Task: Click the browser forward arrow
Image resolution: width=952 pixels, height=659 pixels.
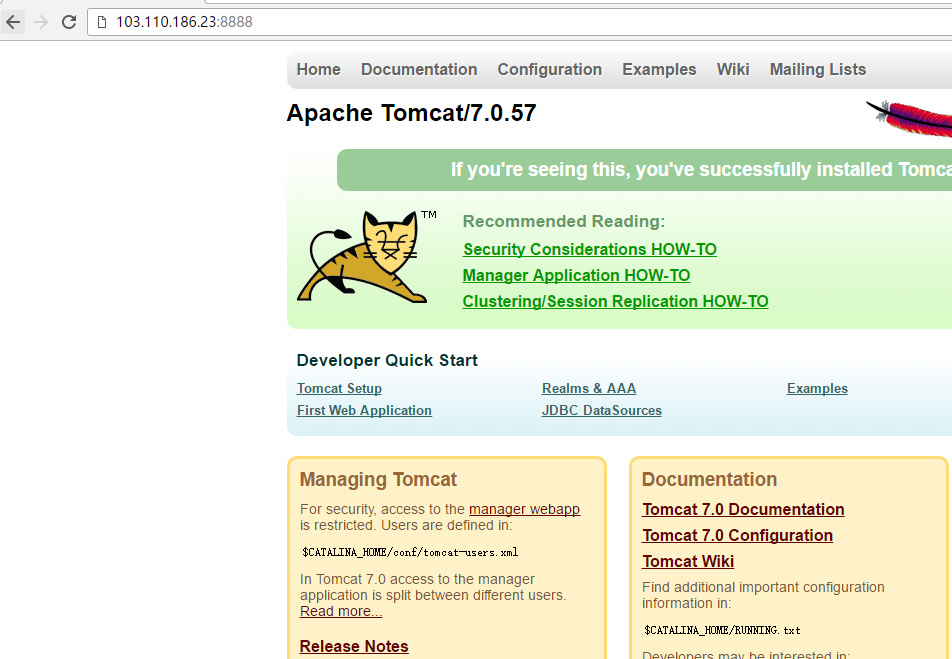Action: [41, 22]
